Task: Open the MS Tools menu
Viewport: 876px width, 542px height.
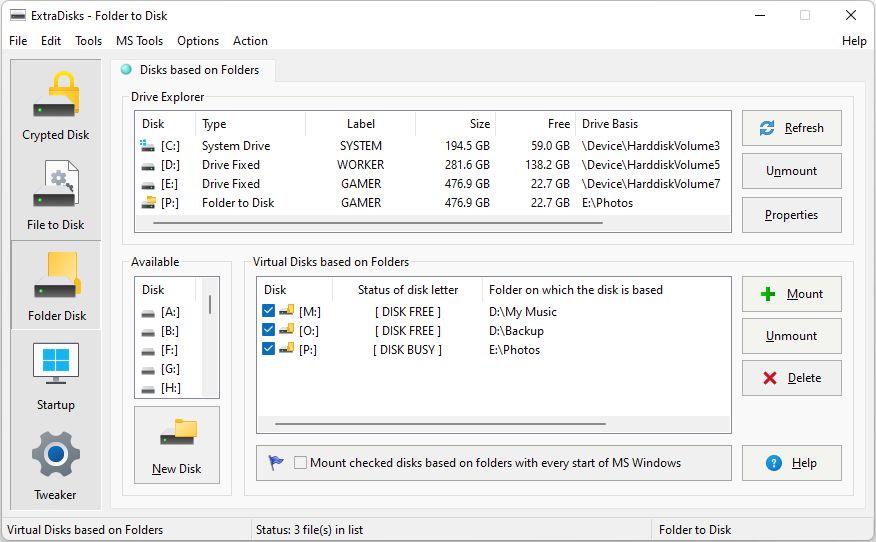Action: 139,41
